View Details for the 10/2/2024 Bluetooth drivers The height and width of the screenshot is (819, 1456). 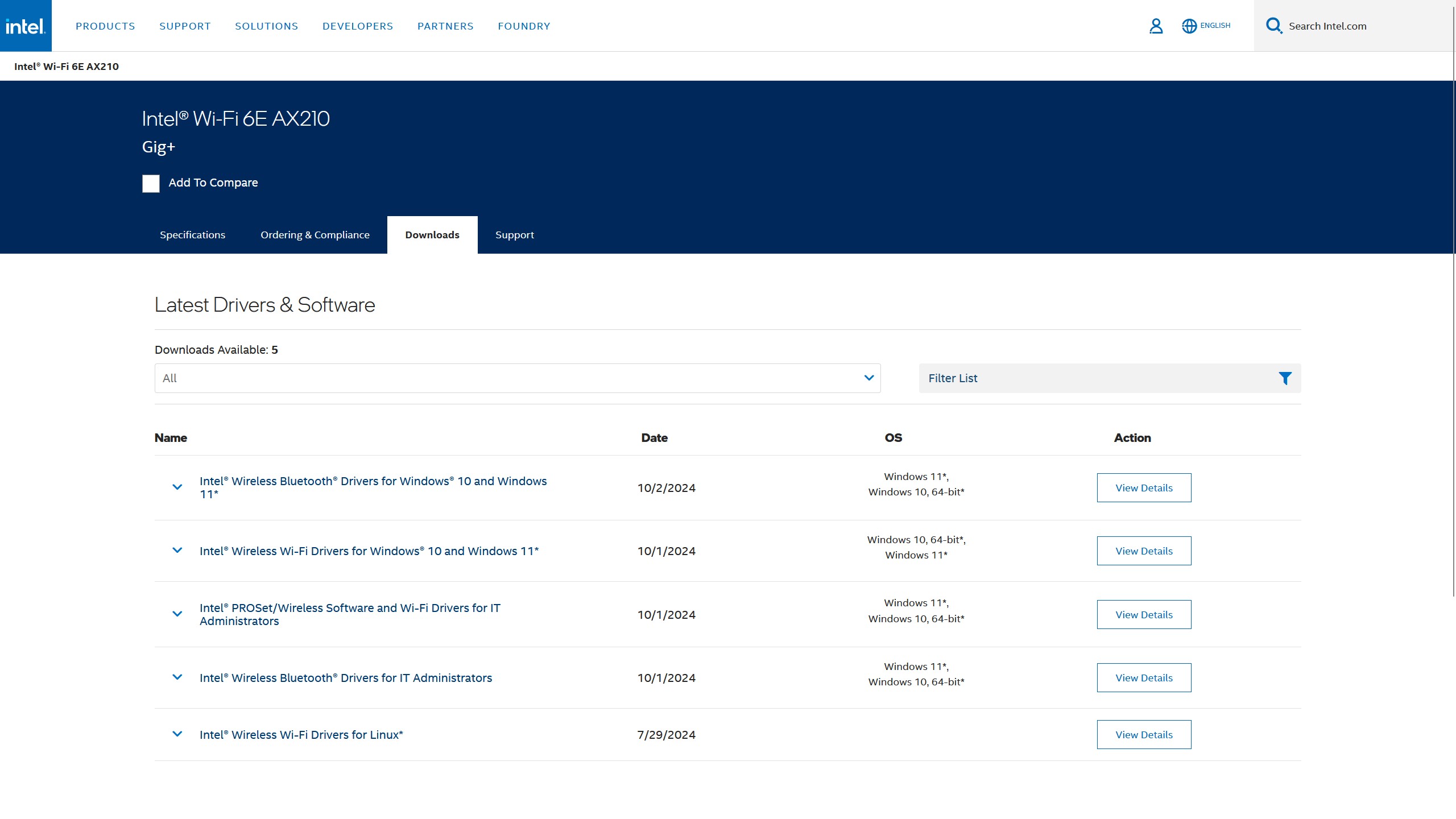click(1144, 488)
